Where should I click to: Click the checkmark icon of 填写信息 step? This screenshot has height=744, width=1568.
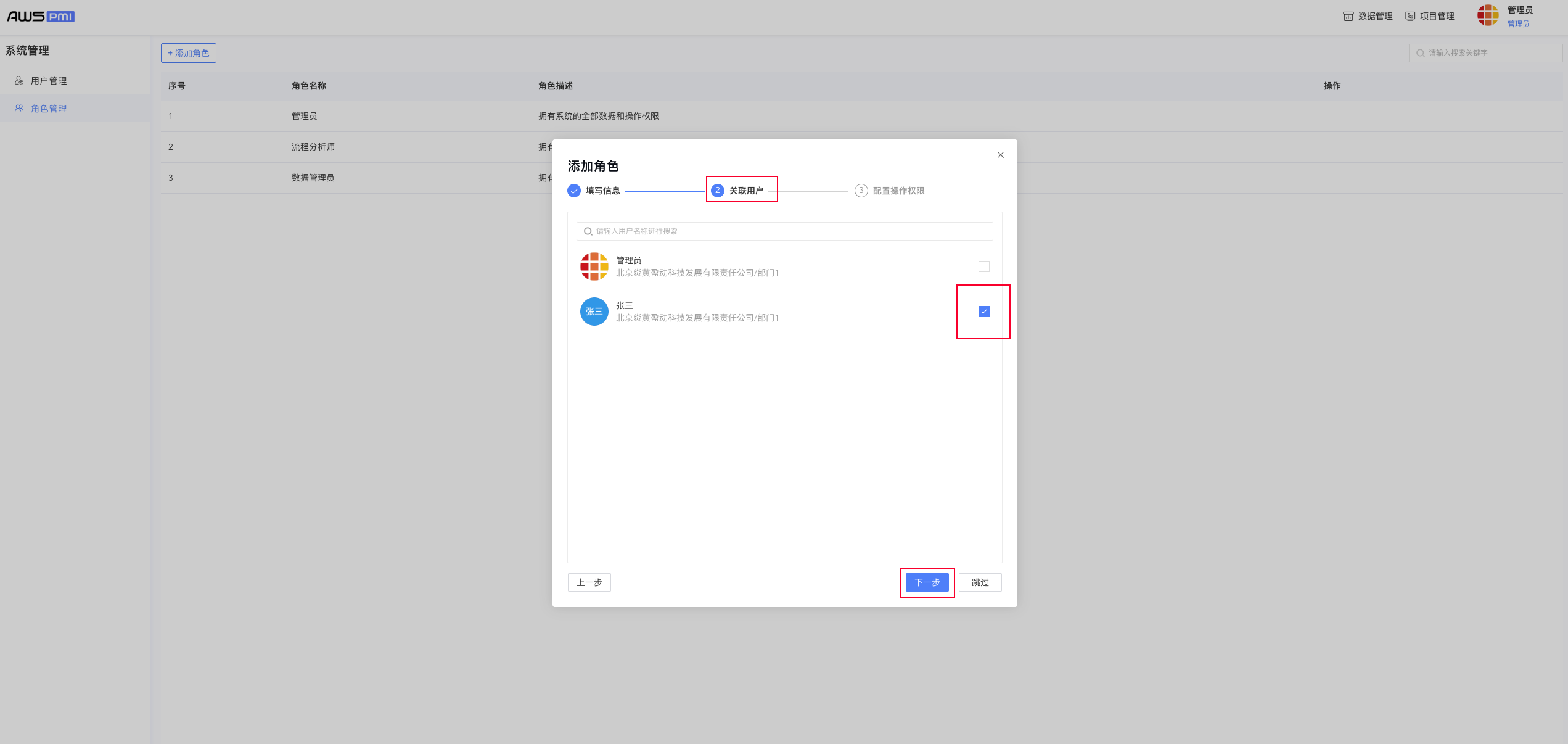click(x=574, y=191)
